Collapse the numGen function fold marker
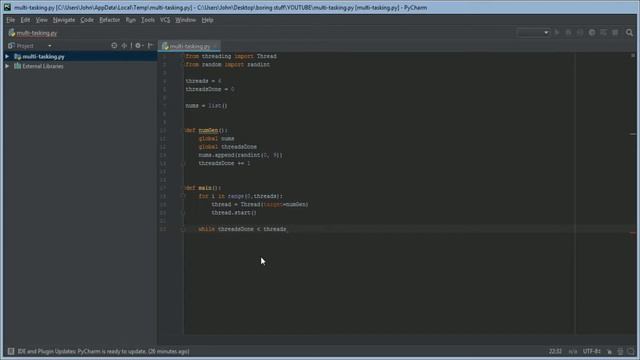 [184, 131]
